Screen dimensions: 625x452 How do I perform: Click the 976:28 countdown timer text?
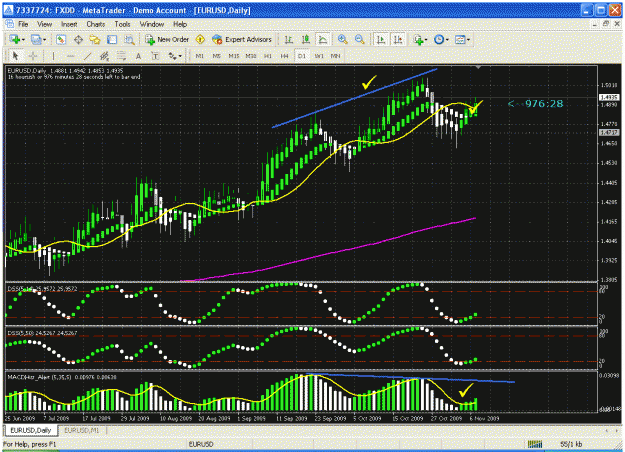click(x=544, y=104)
